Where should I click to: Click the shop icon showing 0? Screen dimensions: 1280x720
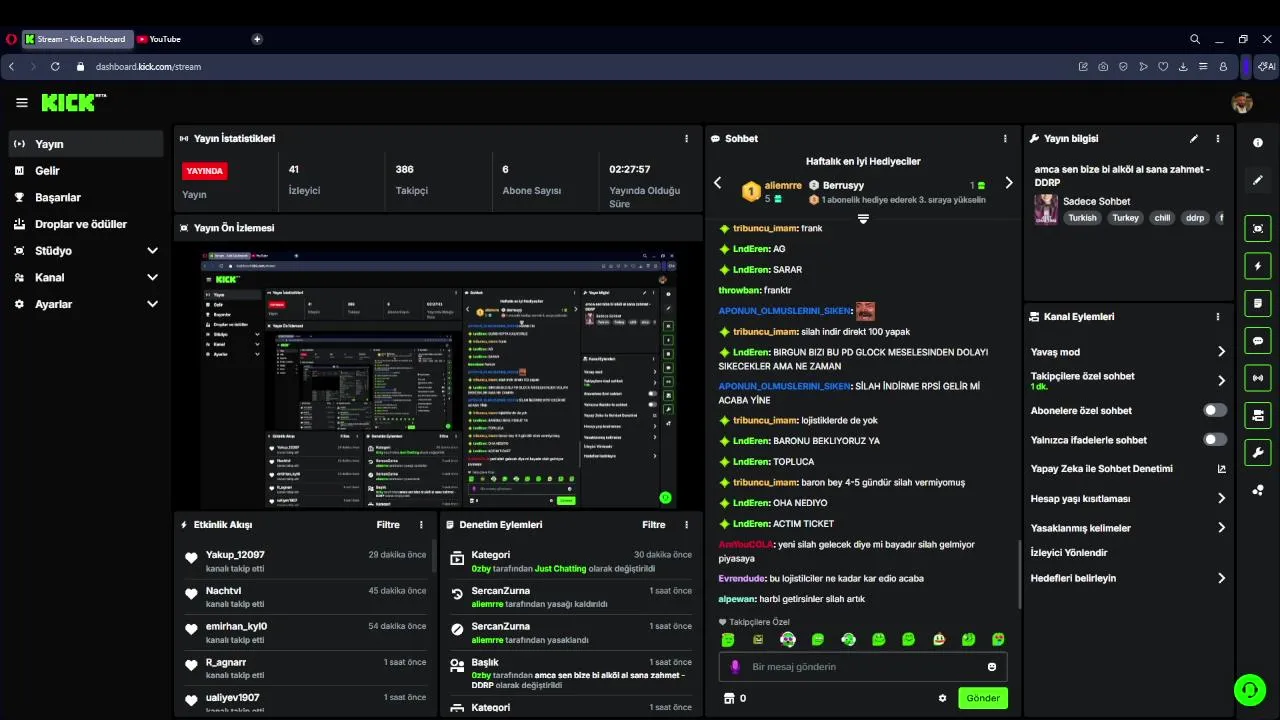point(735,698)
